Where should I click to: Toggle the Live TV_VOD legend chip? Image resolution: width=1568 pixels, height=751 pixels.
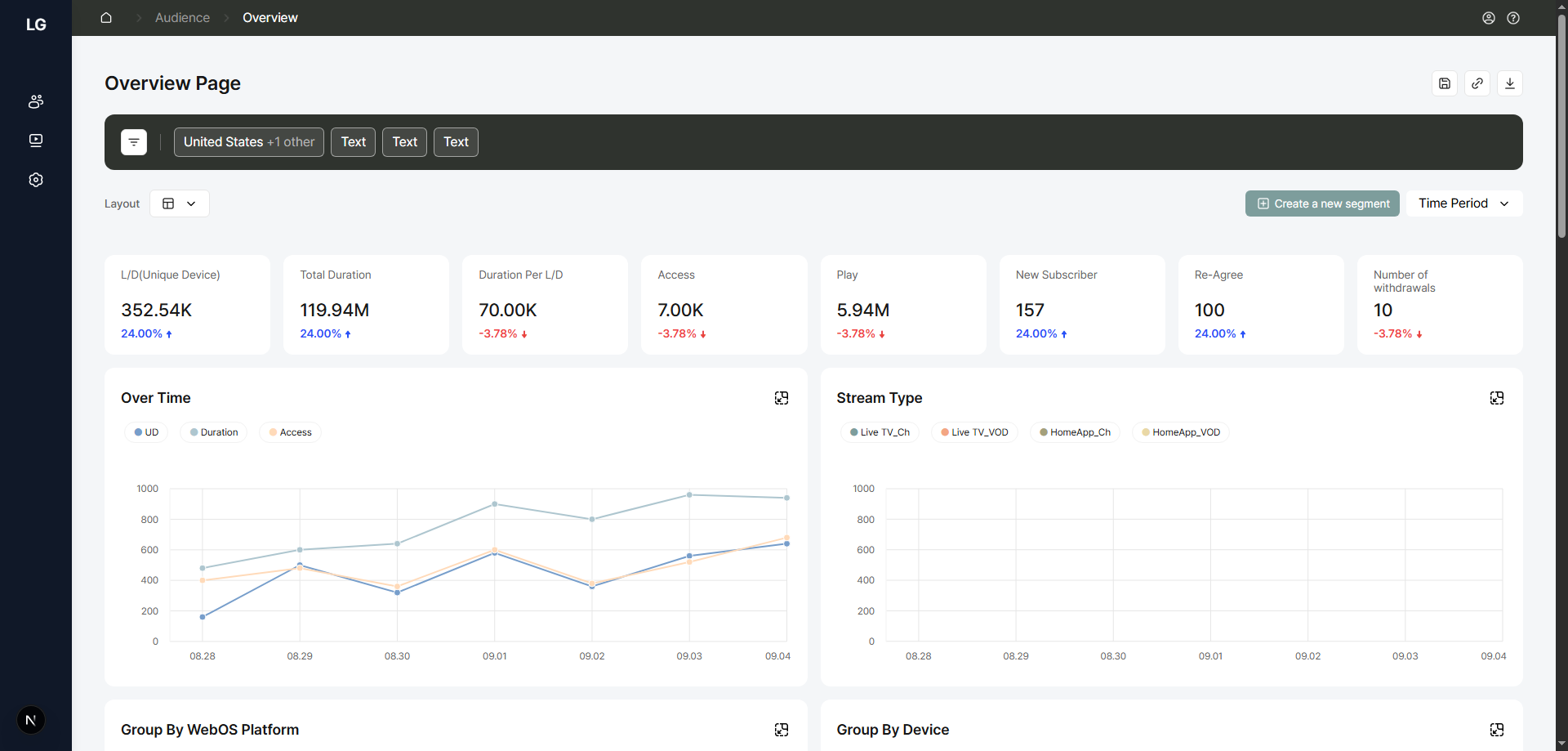974,432
